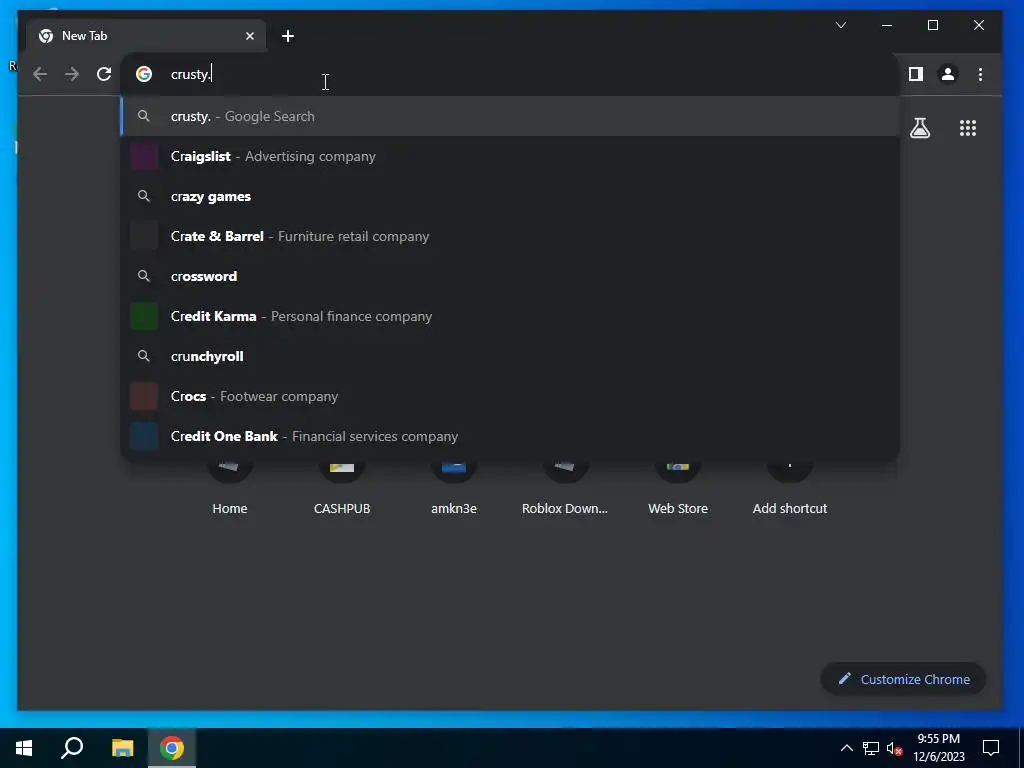Open the profile avatar menu
Image resolution: width=1024 pixels, height=768 pixels.
[948, 74]
